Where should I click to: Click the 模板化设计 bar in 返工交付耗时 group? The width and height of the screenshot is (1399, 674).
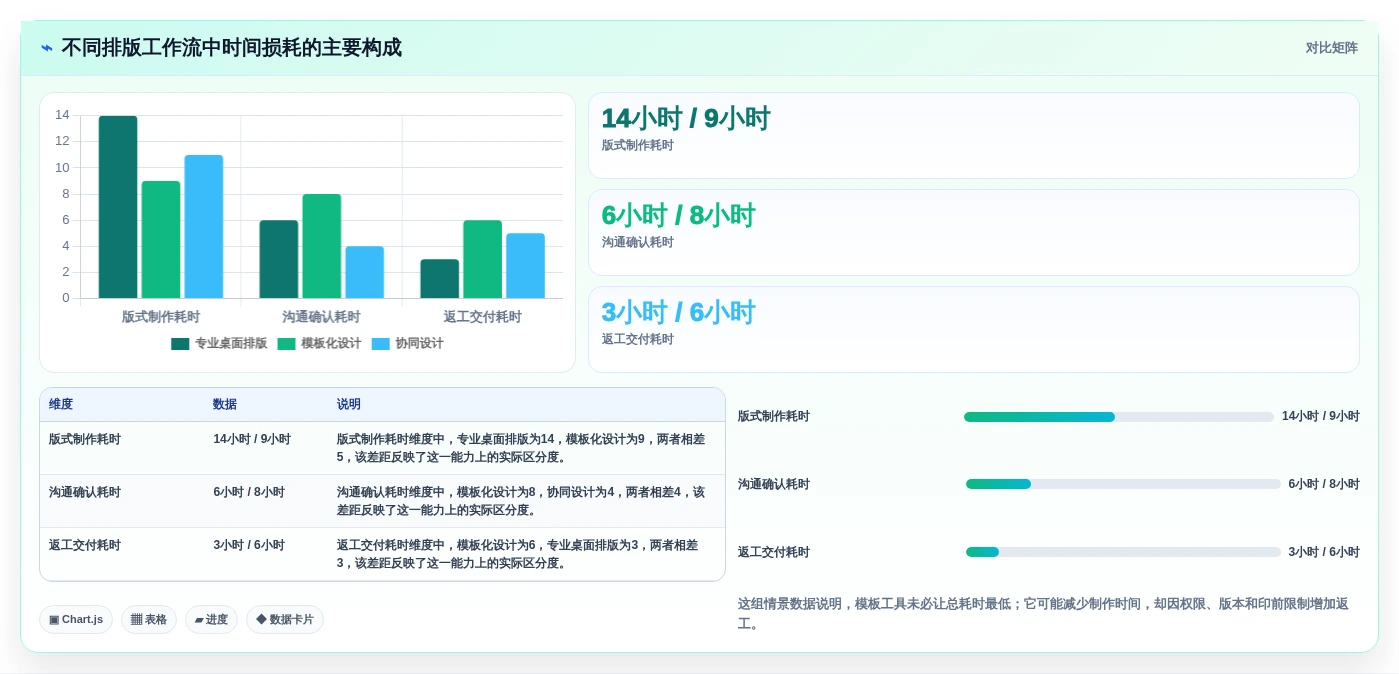[483, 259]
